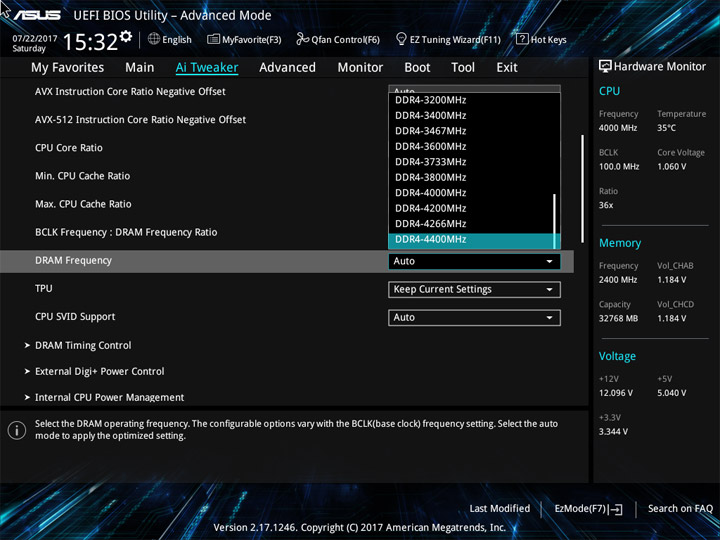Expand DRAM Timing Control submenu

point(83,345)
